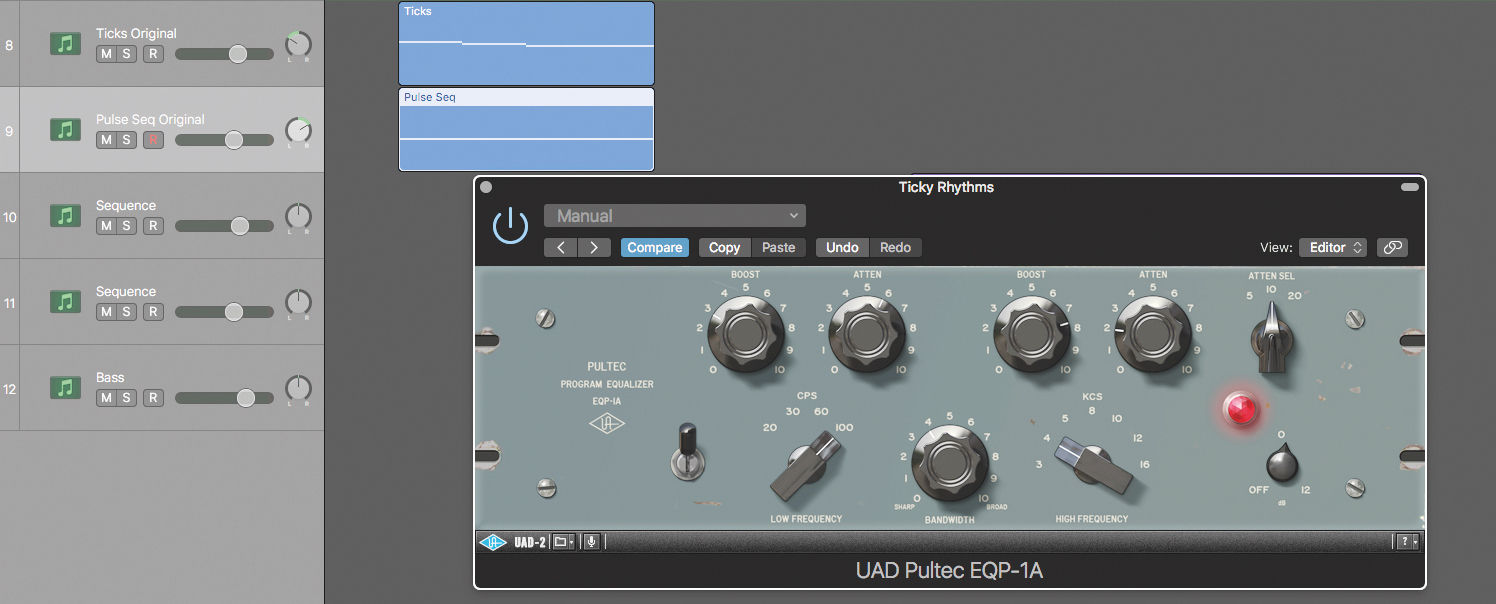Screen dimensions: 1496x604
Task: Click the Bass track instrument icon
Action: pyautogui.click(x=66, y=388)
